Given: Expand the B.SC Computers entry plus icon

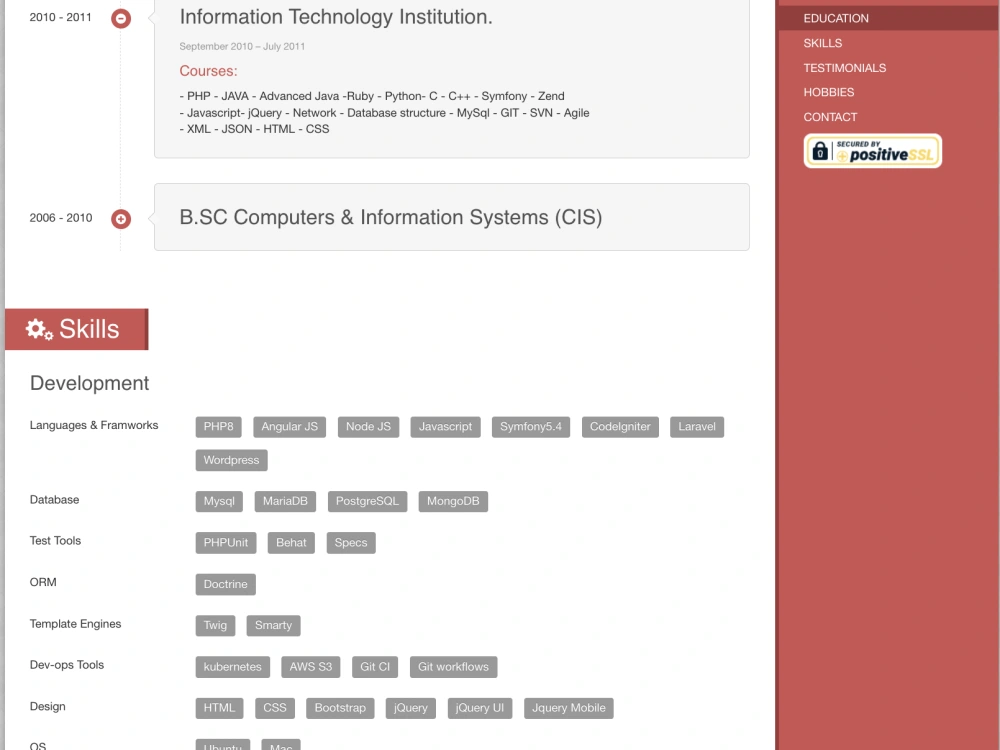Looking at the screenshot, I should [121, 219].
